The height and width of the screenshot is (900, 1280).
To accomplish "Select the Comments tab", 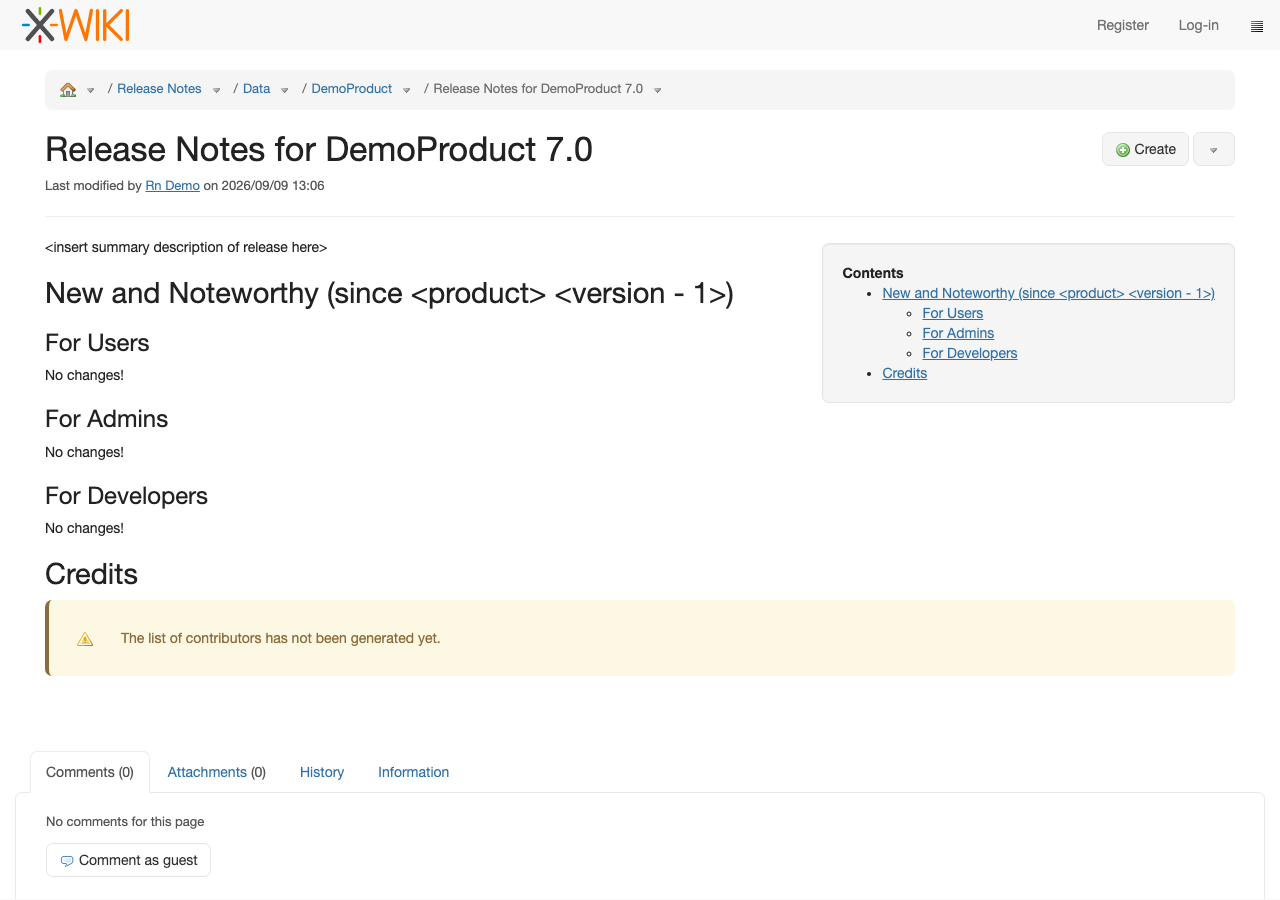I will tap(90, 772).
